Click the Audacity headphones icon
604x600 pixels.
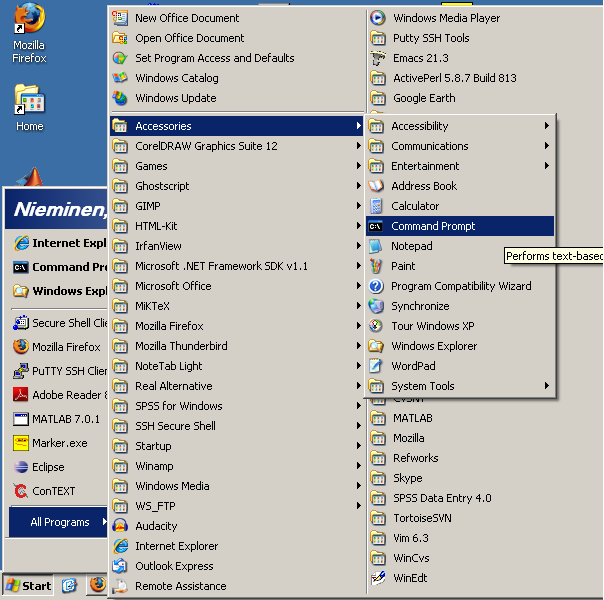(x=120, y=526)
